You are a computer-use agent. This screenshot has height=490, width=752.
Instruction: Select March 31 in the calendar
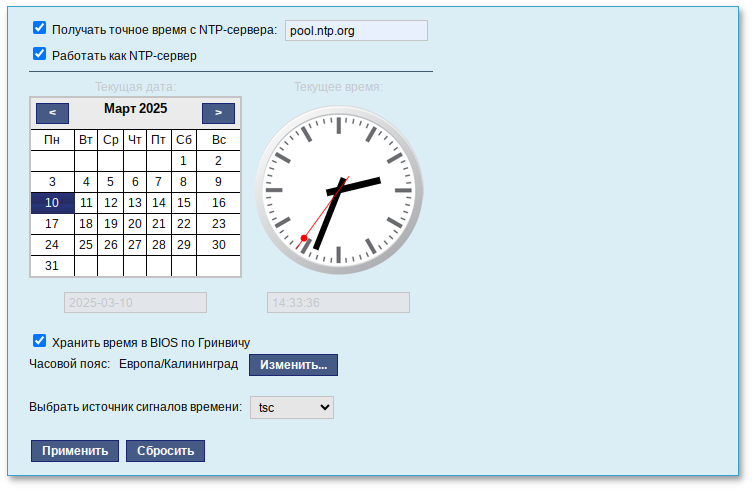[x=52, y=266]
